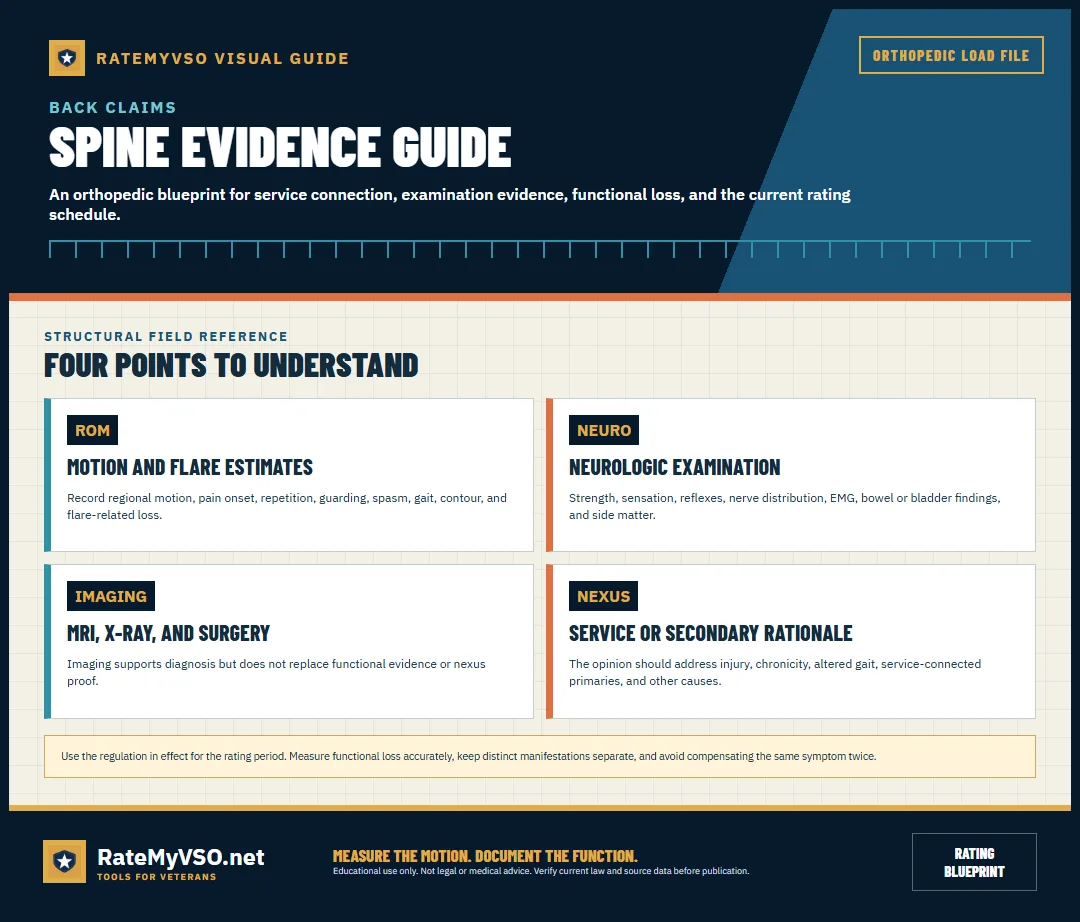Click the orthopedic blueprint description paragraph
This screenshot has height=922, width=1080.
[450, 205]
